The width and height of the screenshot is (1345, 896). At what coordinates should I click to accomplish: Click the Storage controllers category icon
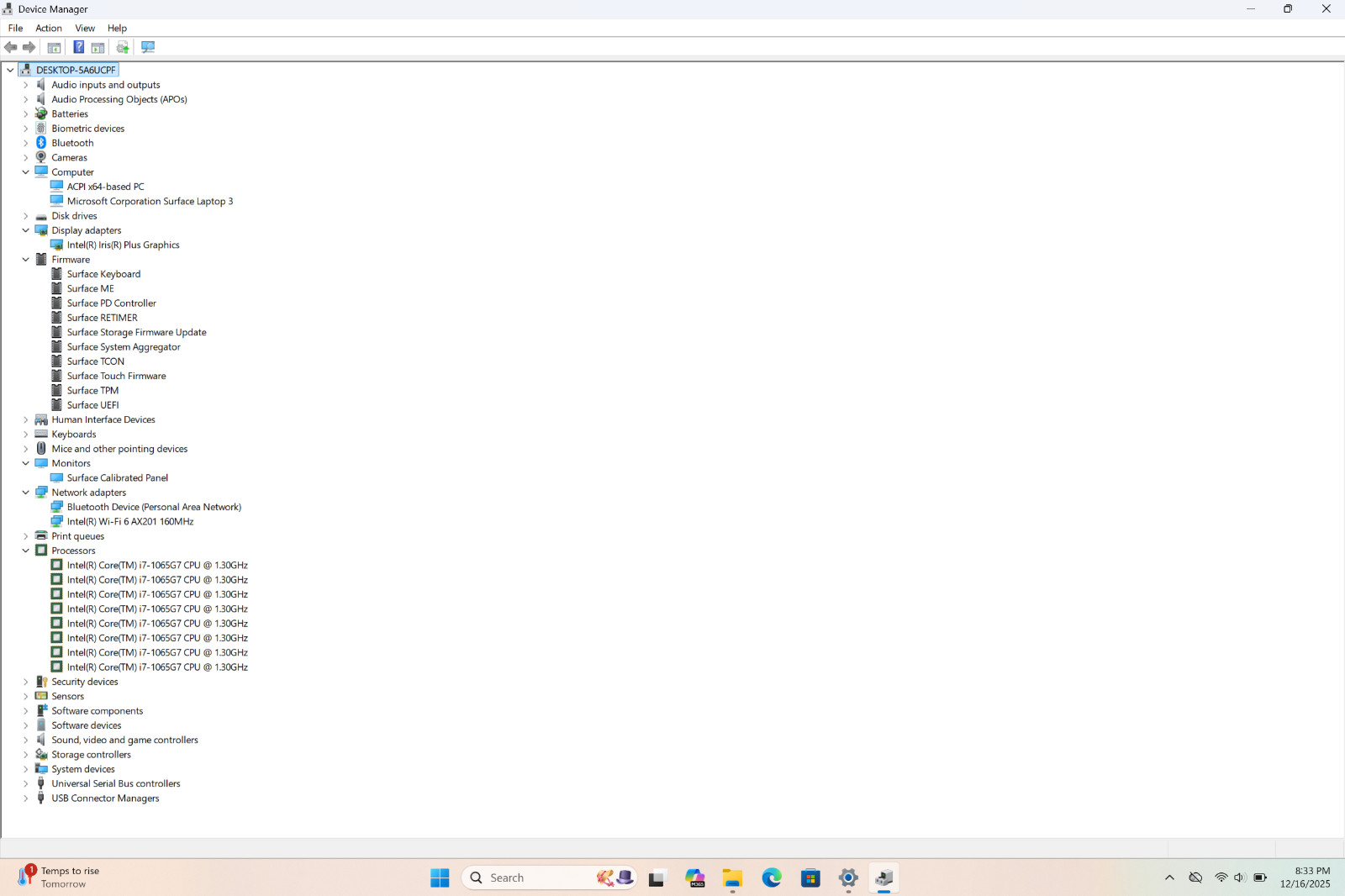[41, 755]
